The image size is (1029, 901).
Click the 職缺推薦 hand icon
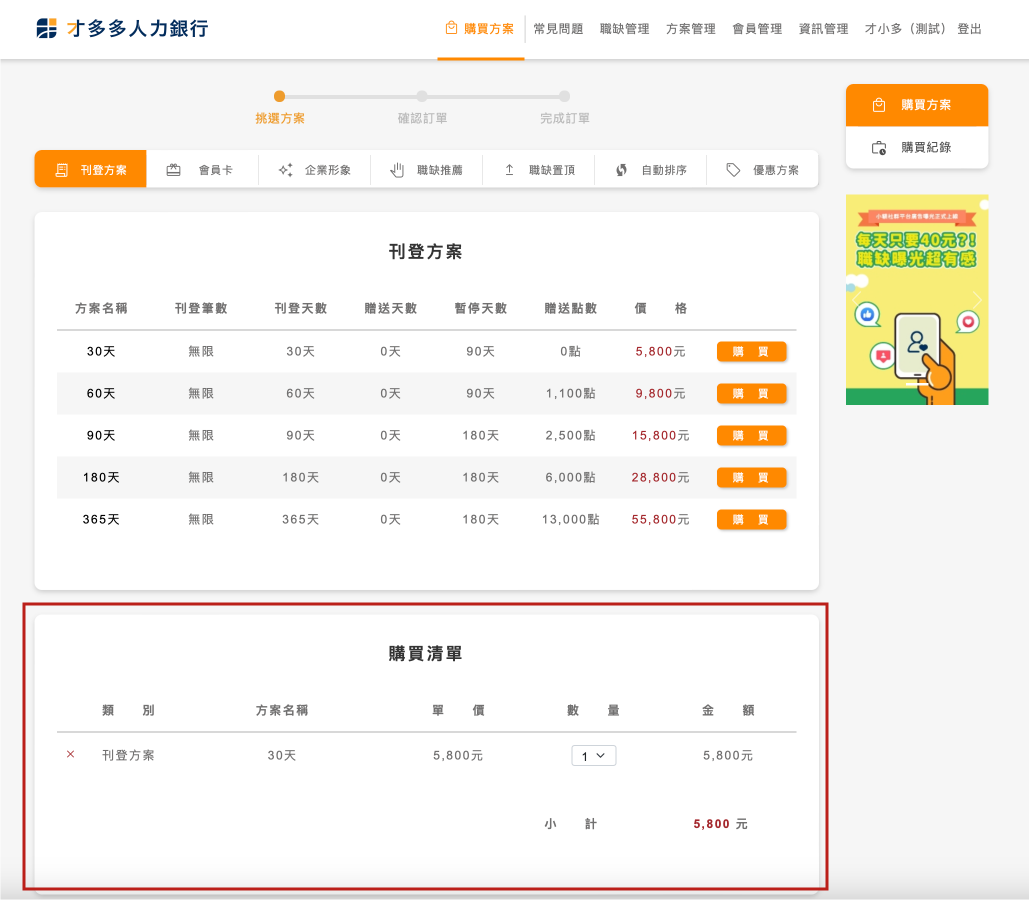[397, 170]
